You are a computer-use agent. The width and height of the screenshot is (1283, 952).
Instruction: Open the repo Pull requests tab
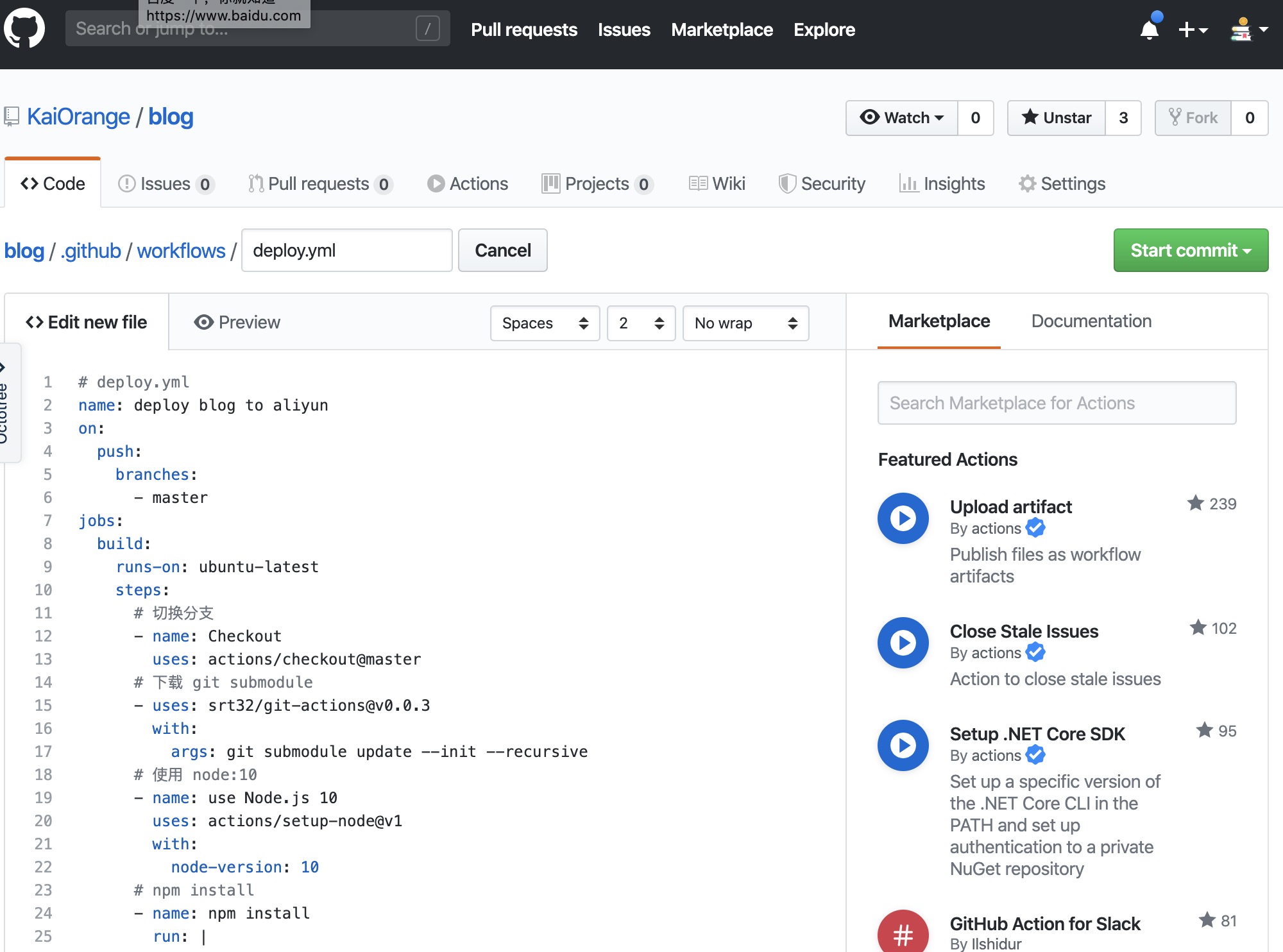pos(320,184)
